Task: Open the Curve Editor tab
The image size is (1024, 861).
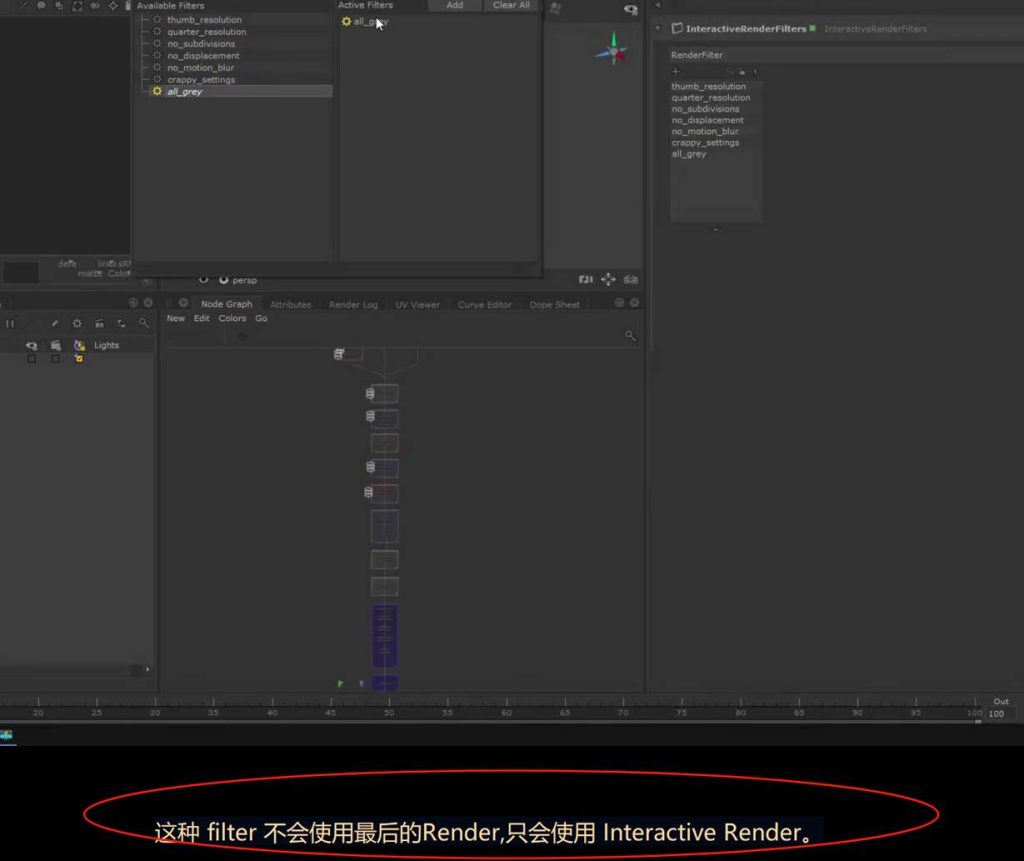Action: click(x=484, y=304)
